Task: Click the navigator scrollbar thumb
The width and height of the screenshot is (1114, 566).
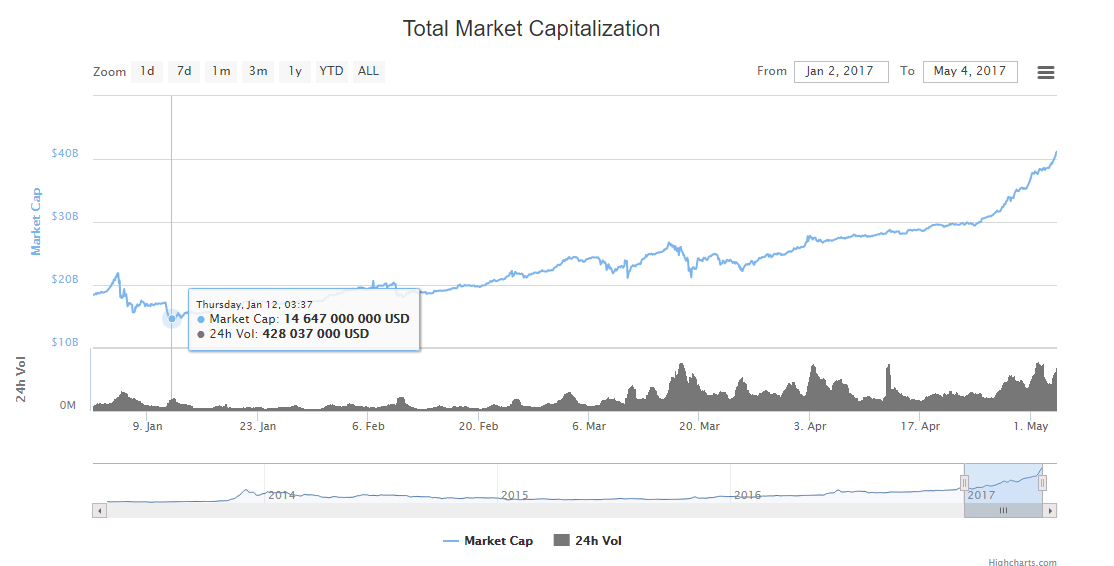Action: pyautogui.click(x=1003, y=510)
